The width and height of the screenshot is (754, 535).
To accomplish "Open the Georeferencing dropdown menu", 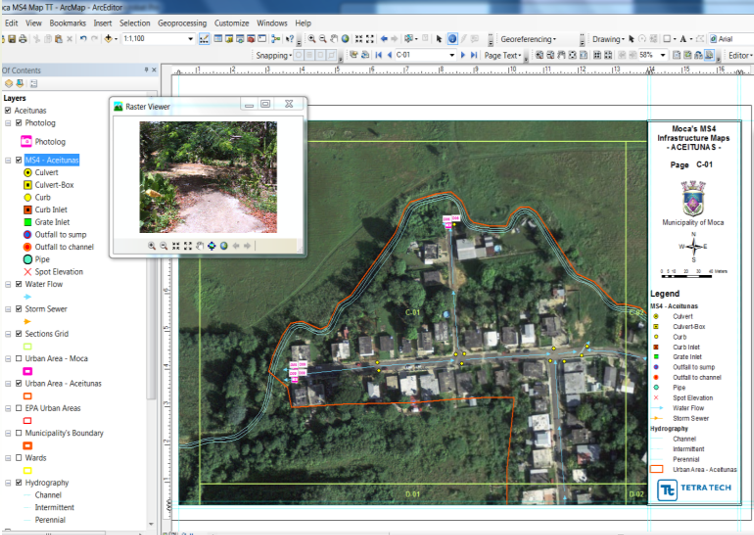I will (527, 39).
